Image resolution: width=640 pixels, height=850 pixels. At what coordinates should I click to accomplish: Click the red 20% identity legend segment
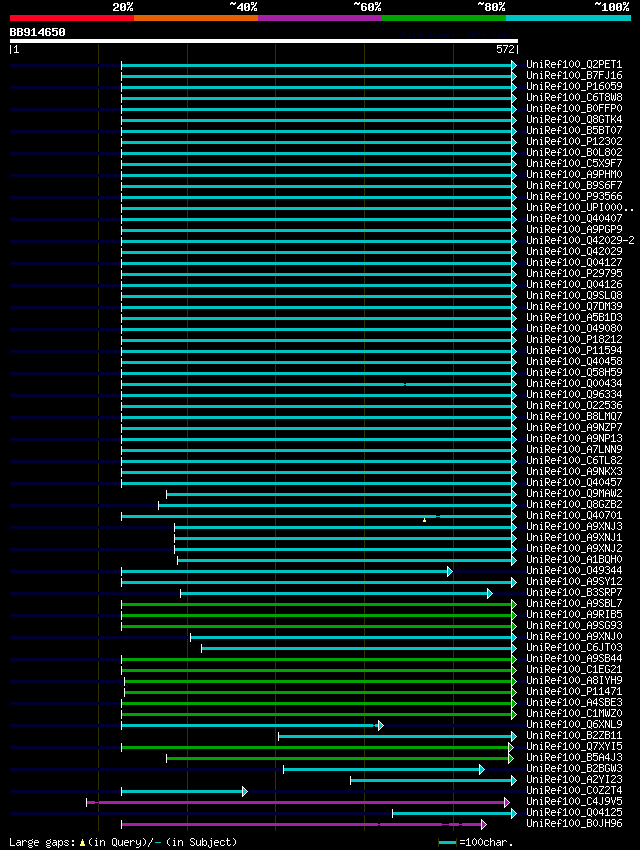click(72, 18)
